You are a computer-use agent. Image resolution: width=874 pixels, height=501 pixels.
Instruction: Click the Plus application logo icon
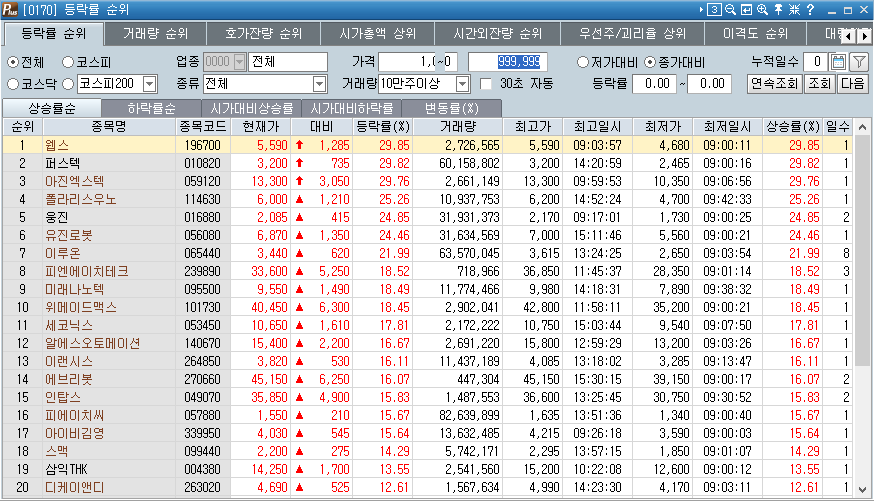pyautogui.click(x=10, y=9)
